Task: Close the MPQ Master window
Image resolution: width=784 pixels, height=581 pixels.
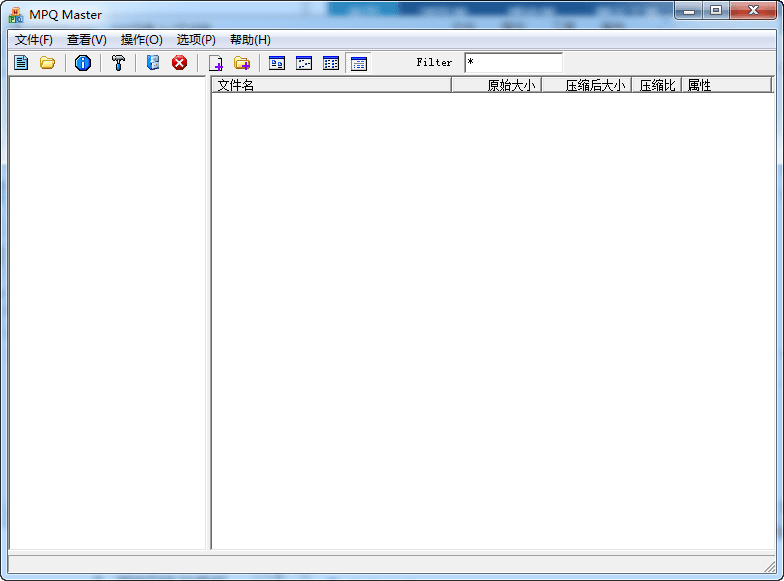Action: pos(753,10)
